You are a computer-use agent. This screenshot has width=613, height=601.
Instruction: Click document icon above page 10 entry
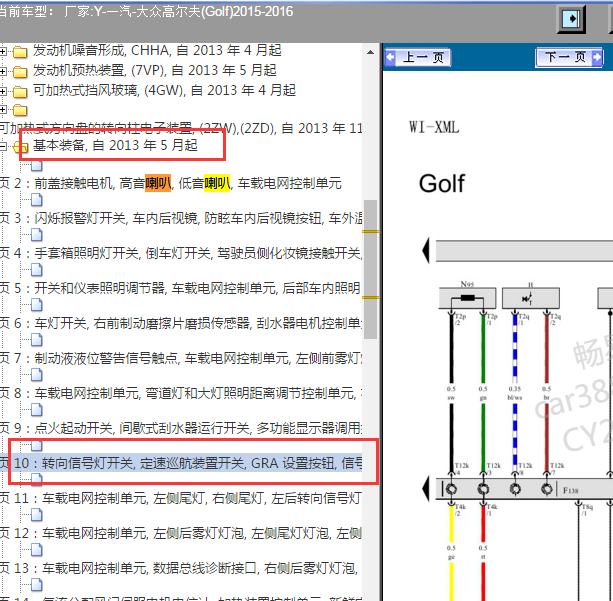[37, 446]
